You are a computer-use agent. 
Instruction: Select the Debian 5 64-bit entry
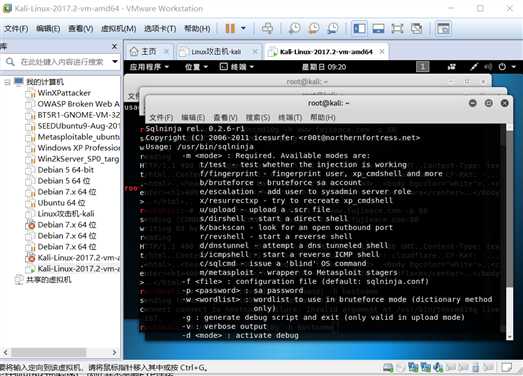pyautogui.click(x=65, y=170)
